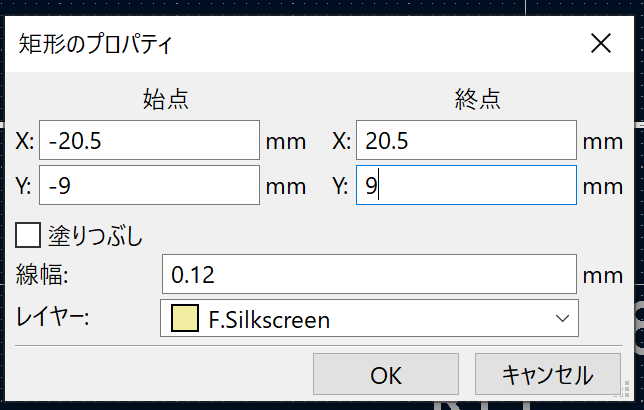644x410 pixels.
Task: Click the dialog title 矩形のプロパティ
Action: point(95,44)
